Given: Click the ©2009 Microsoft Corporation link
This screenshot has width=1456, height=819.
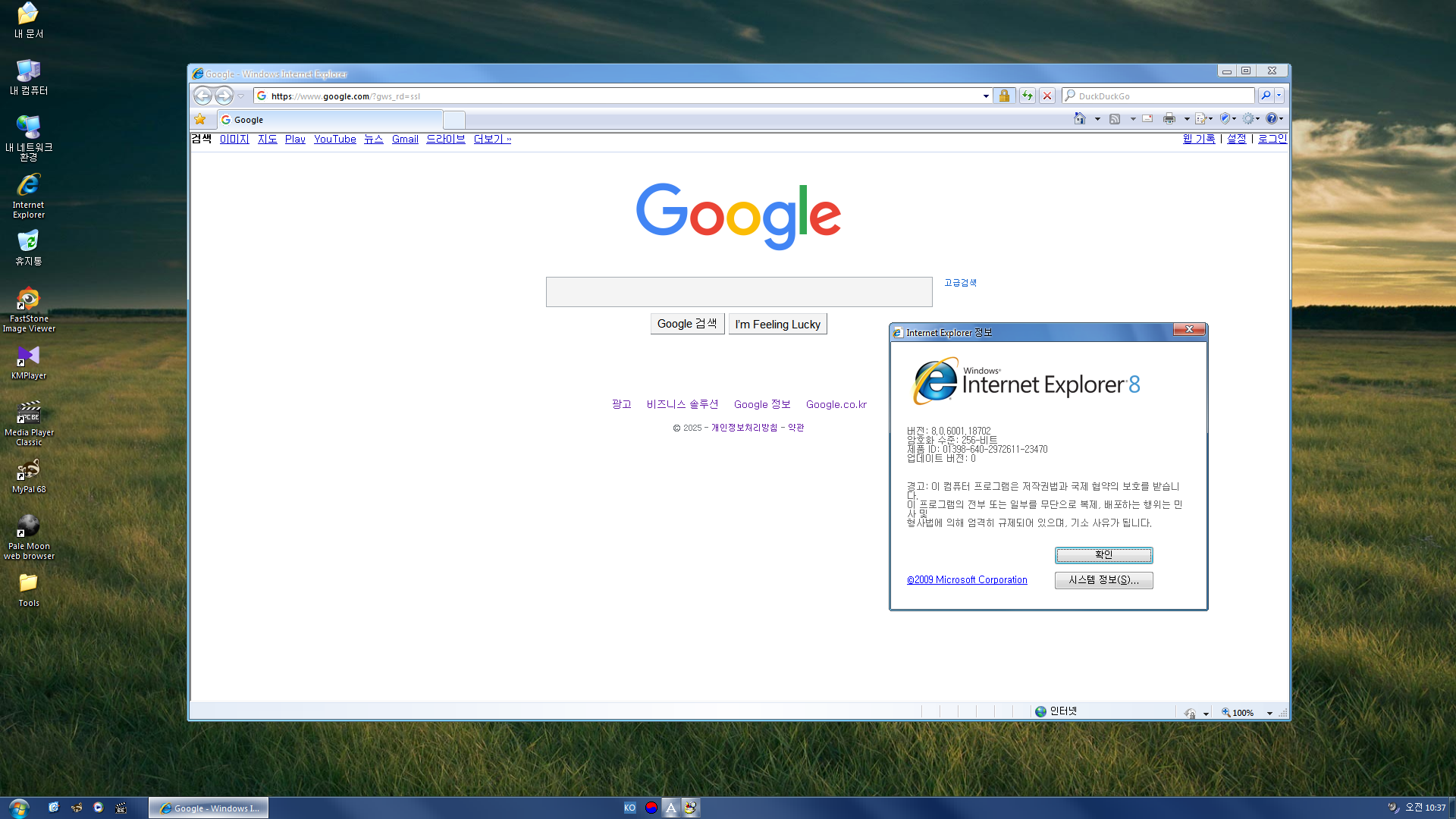Looking at the screenshot, I should click(967, 580).
